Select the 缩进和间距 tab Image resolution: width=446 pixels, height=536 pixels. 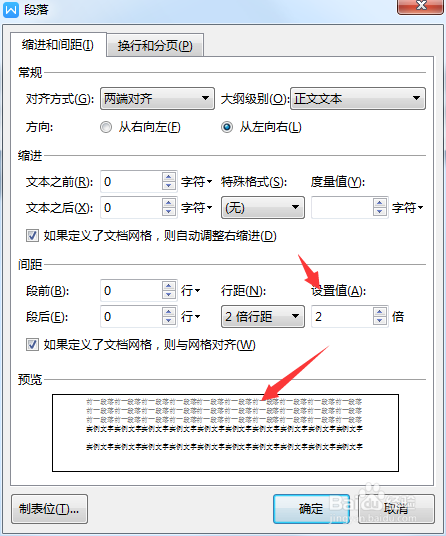pos(58,44)
